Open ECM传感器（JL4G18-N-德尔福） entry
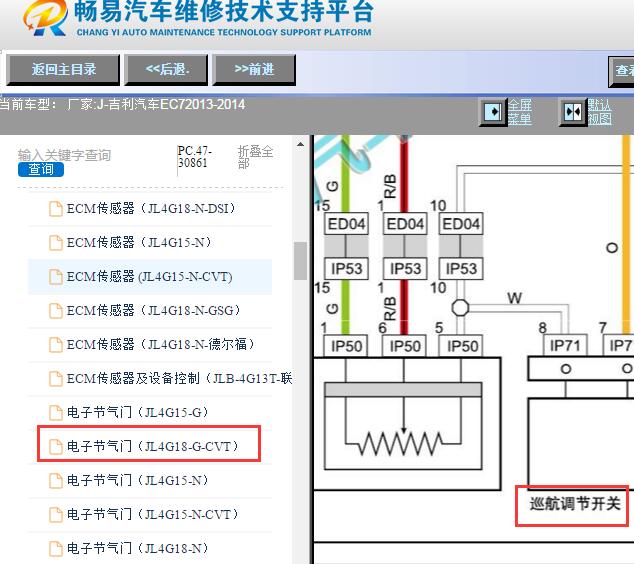The width and height of the screenshot is (634, 564). (161, 344)
